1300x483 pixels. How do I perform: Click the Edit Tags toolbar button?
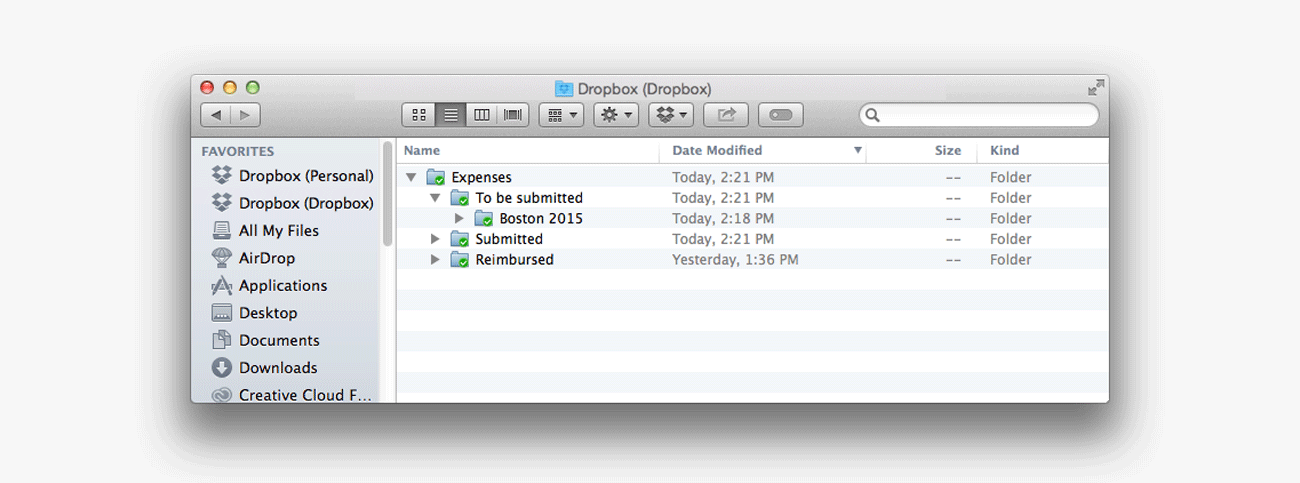coord(781,115)
